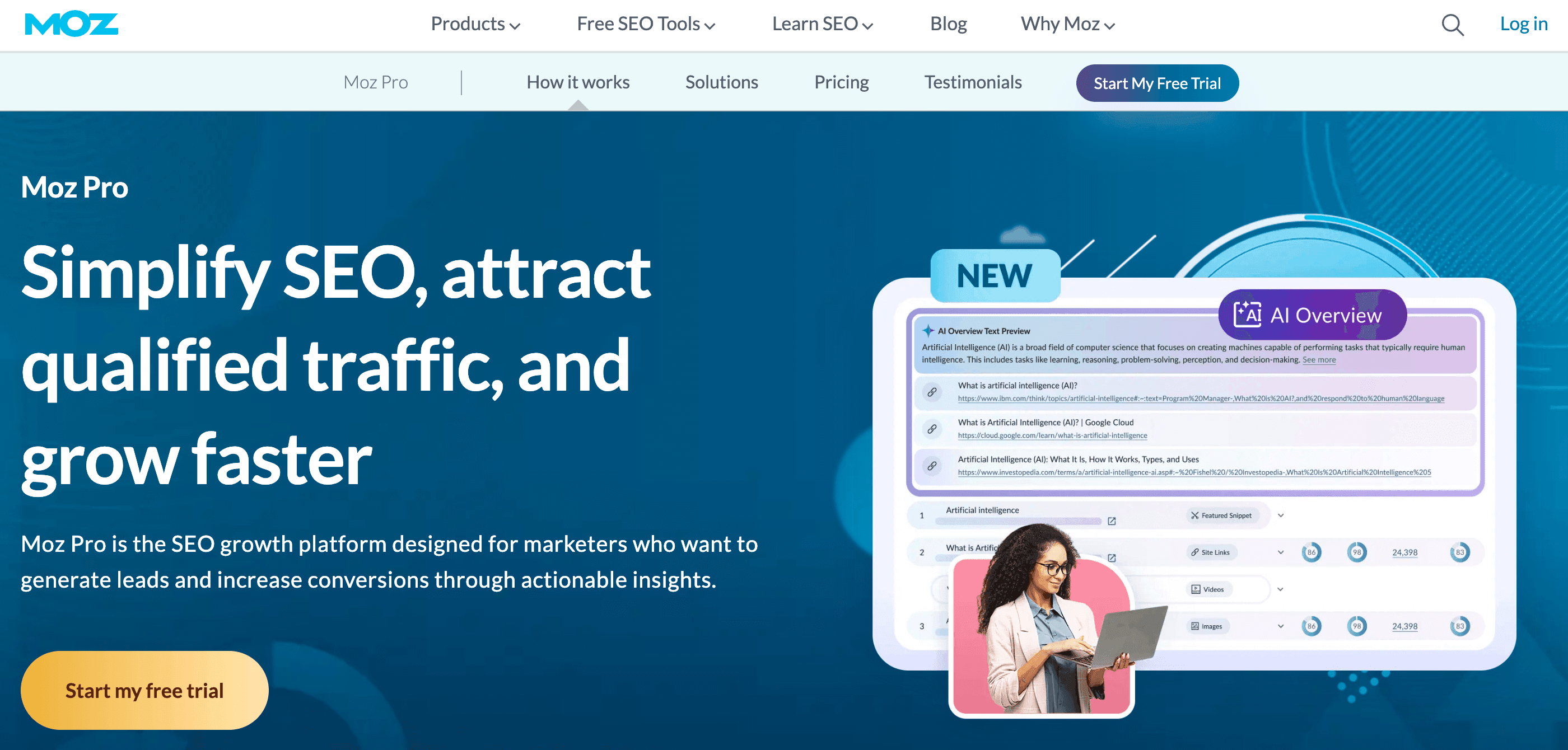Image resolution: width=1568 pixels, height=750 pixels.
Task: Click the 24,398 value in Images row
Action: [1405, 626]
